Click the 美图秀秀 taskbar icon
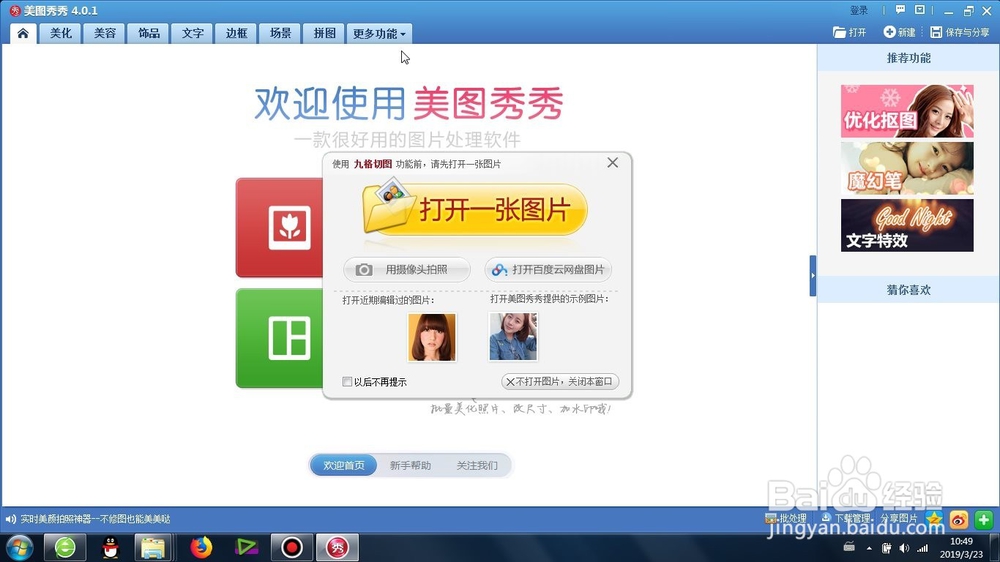Image resolution: width=1000 pixels, height=562 pixels. click(337, 547)
